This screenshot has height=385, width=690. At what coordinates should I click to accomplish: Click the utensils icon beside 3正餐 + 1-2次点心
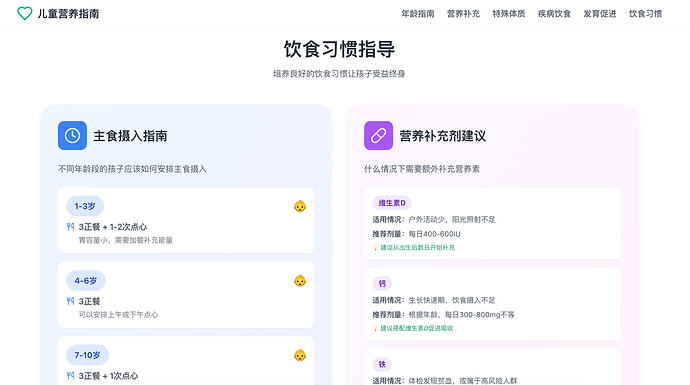click(70, 227)
